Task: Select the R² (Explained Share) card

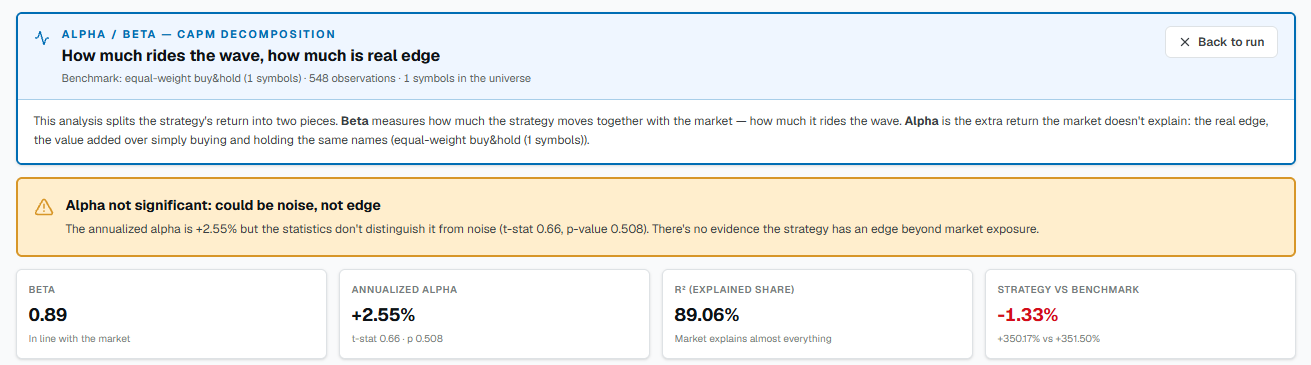Action: (x=817, y=314)
